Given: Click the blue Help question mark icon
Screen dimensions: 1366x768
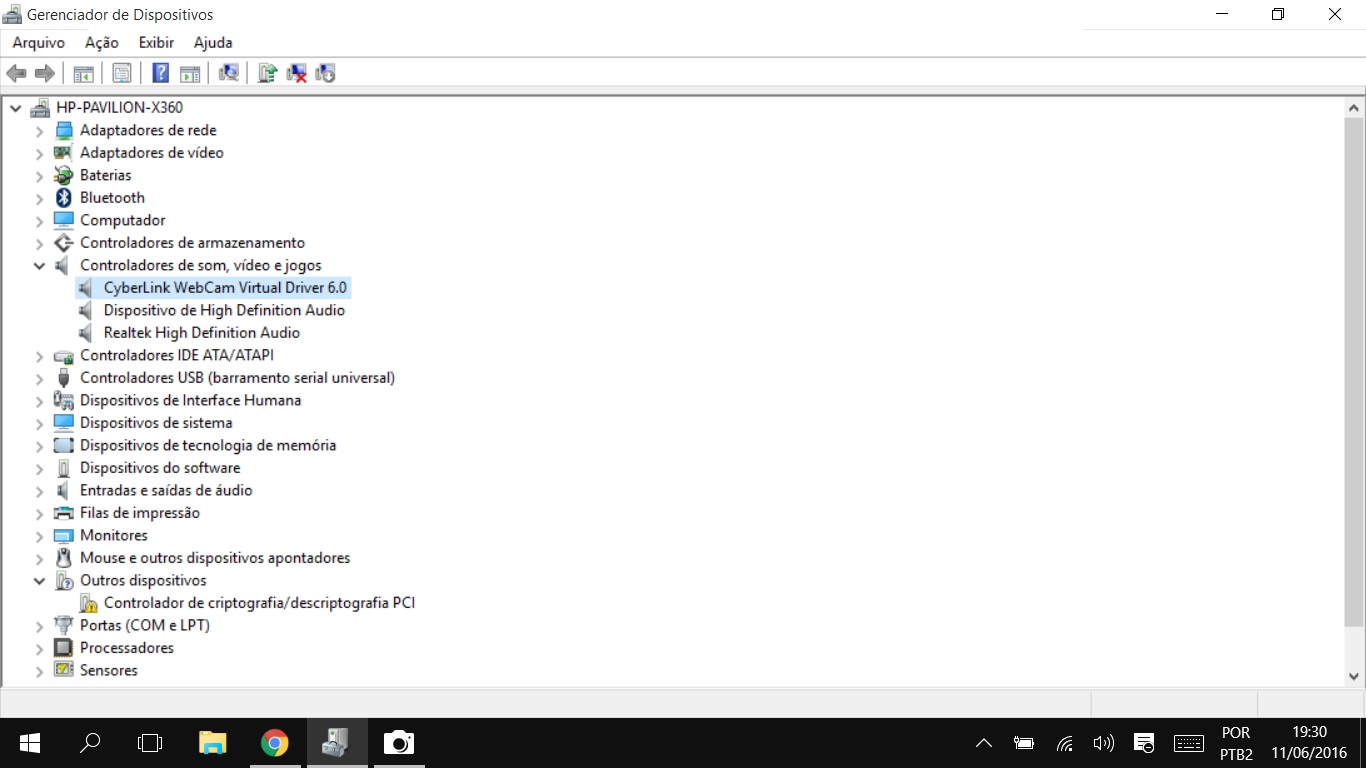Looking at the screenshot, I should [160, 73].
